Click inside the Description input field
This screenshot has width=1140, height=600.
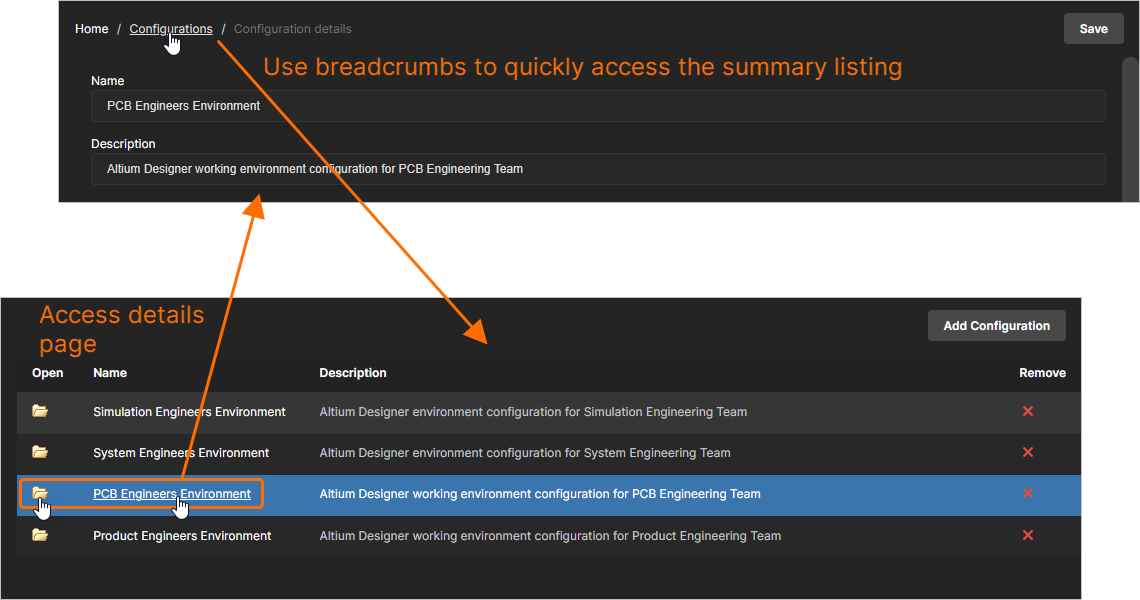coord(598,169)
